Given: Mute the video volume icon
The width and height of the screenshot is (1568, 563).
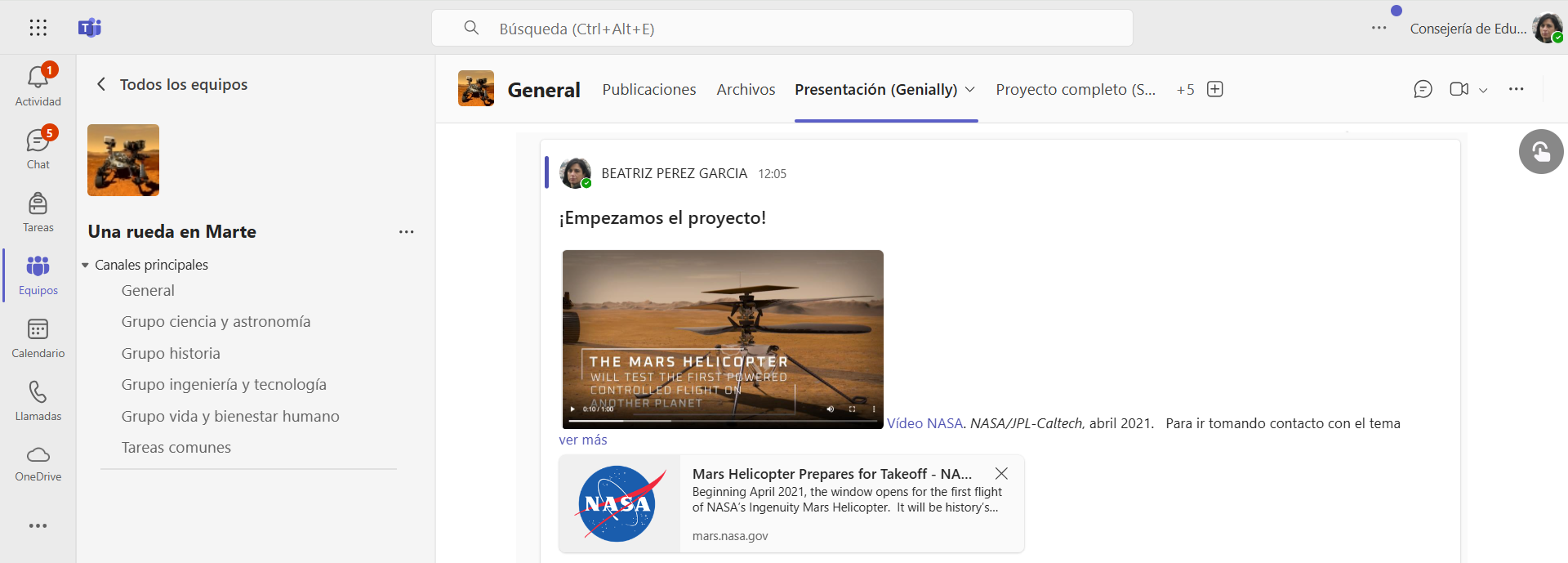Looking at the screenshot, I should click(831, 409).
